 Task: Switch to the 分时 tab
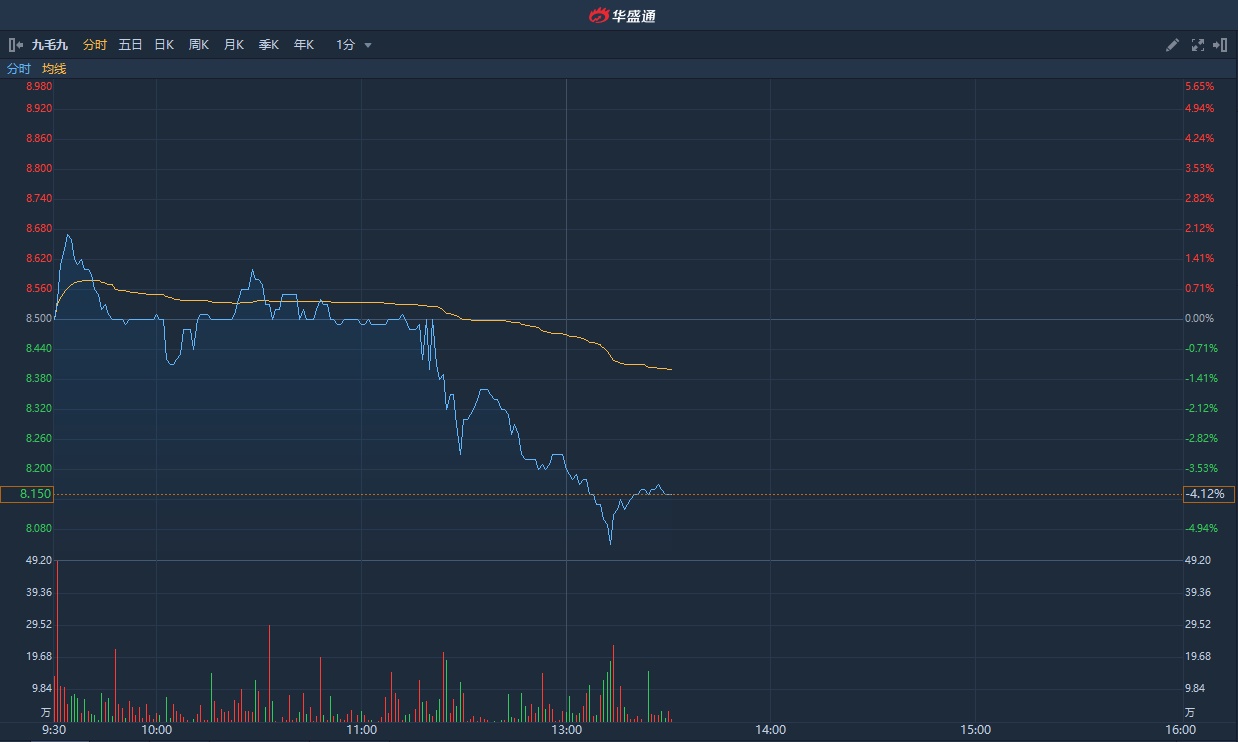[x=95, y=45]
